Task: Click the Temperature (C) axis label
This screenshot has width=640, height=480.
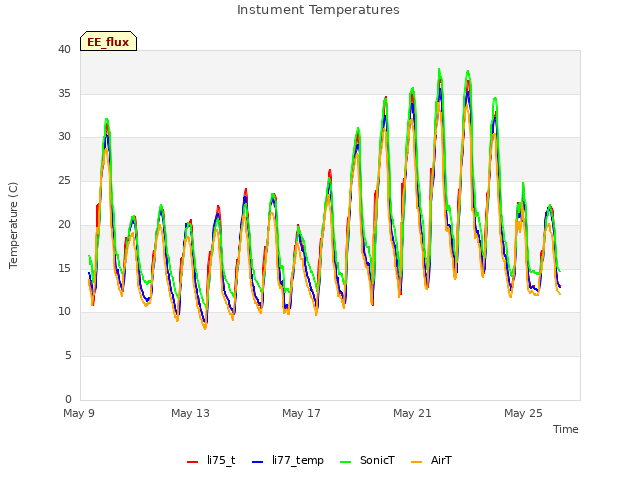Action: point(13,225)
